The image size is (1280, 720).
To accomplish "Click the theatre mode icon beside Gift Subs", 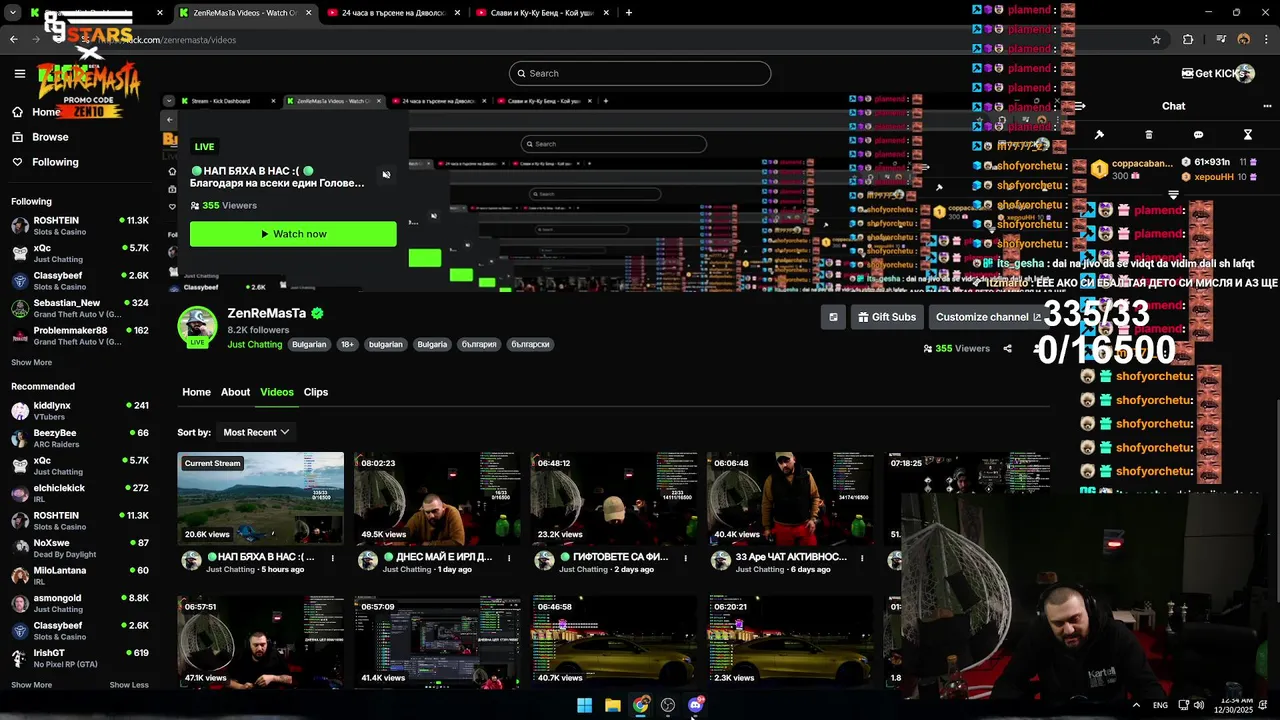I will click(x=833, y=317).
